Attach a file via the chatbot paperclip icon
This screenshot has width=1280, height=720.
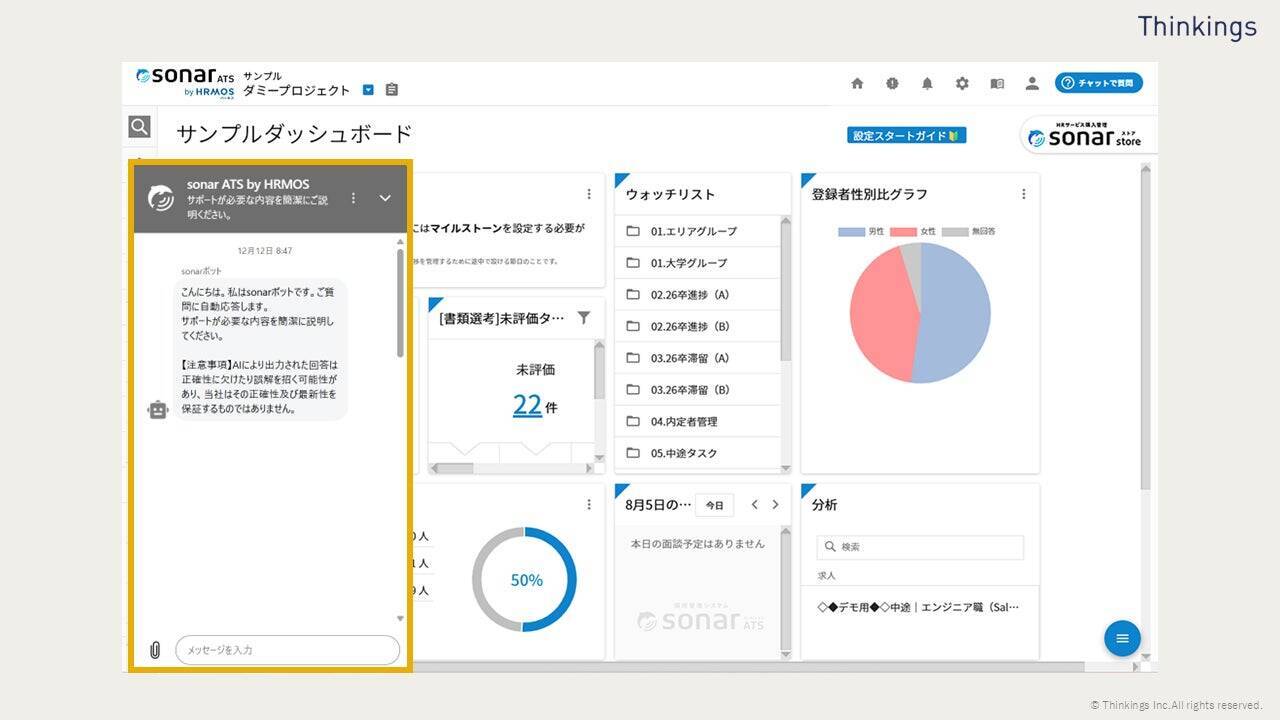point(156,649)
